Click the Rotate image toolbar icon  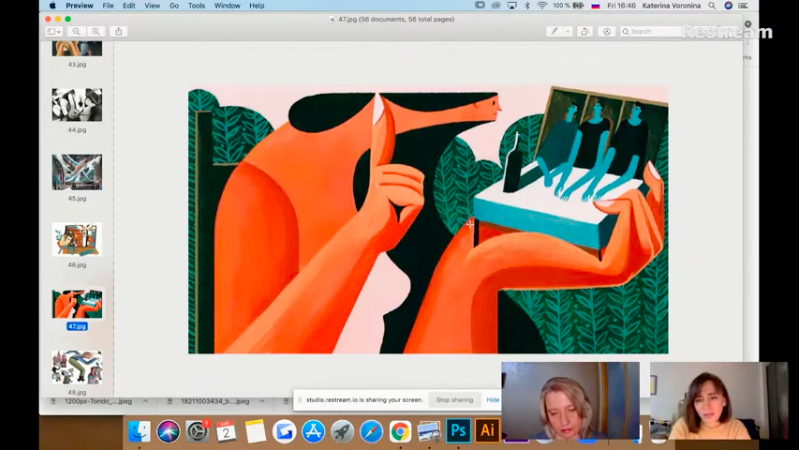coord(585,32)
